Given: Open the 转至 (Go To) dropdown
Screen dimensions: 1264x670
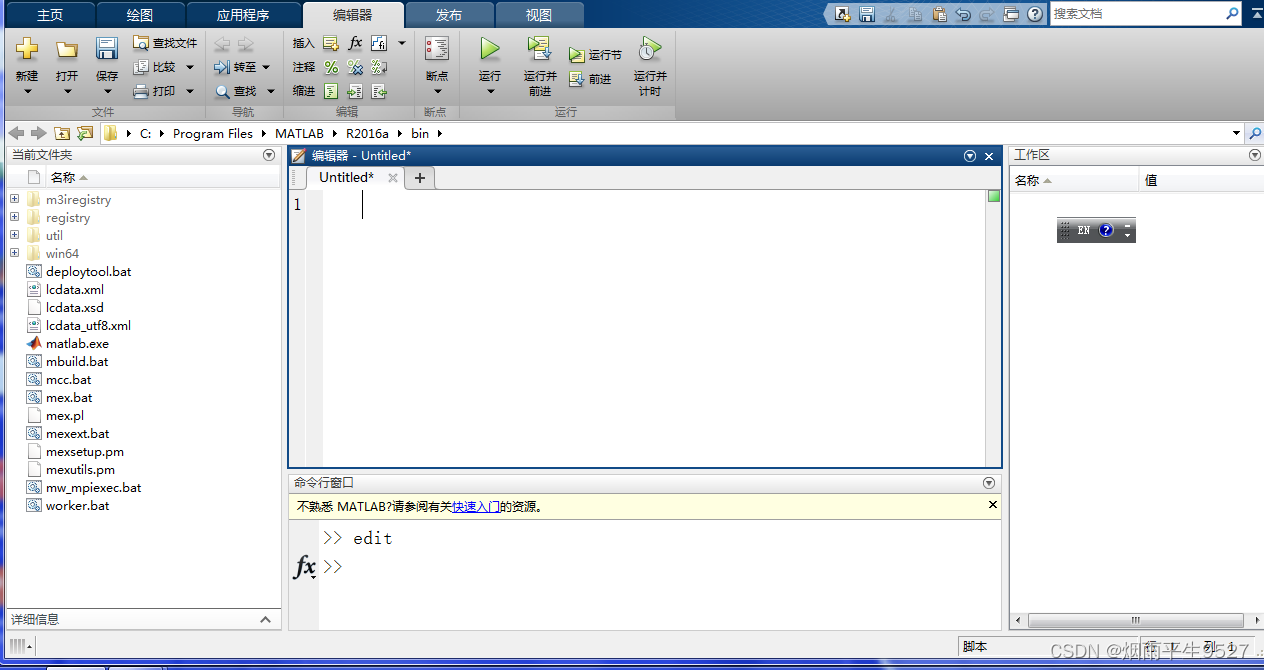Looking at the screenshot, I should [265, 67].
